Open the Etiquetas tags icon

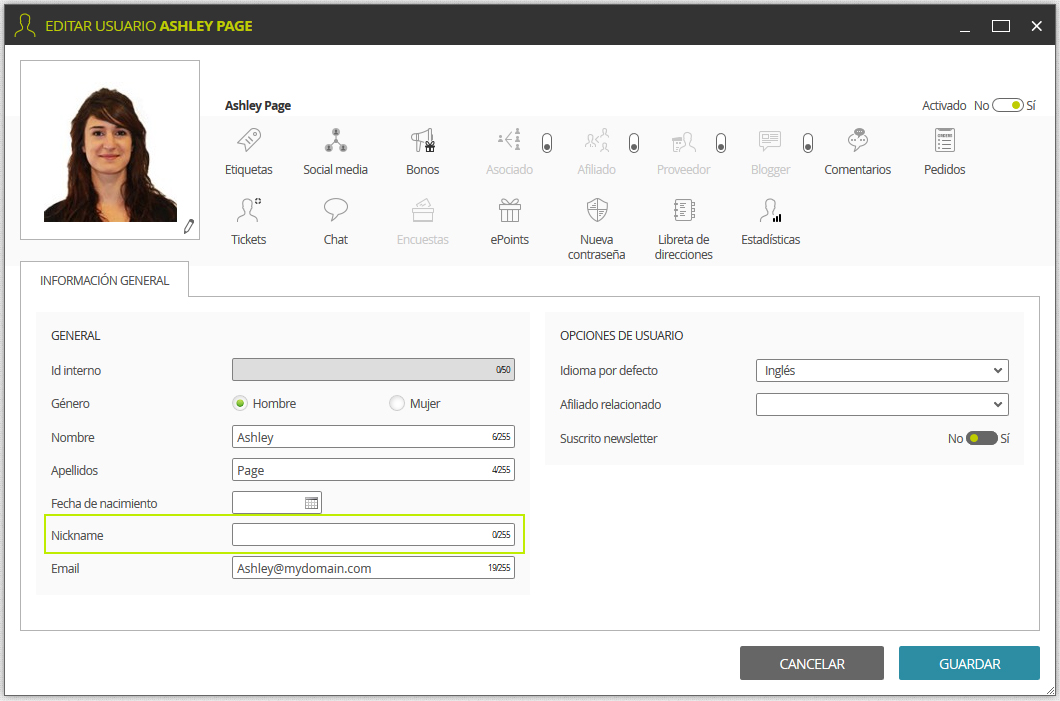pos(249,141)
